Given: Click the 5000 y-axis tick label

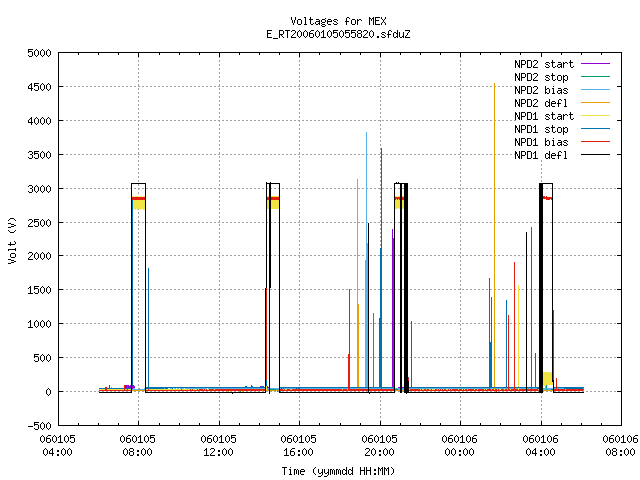Looking at the screenshot, I should coord(40,53).
